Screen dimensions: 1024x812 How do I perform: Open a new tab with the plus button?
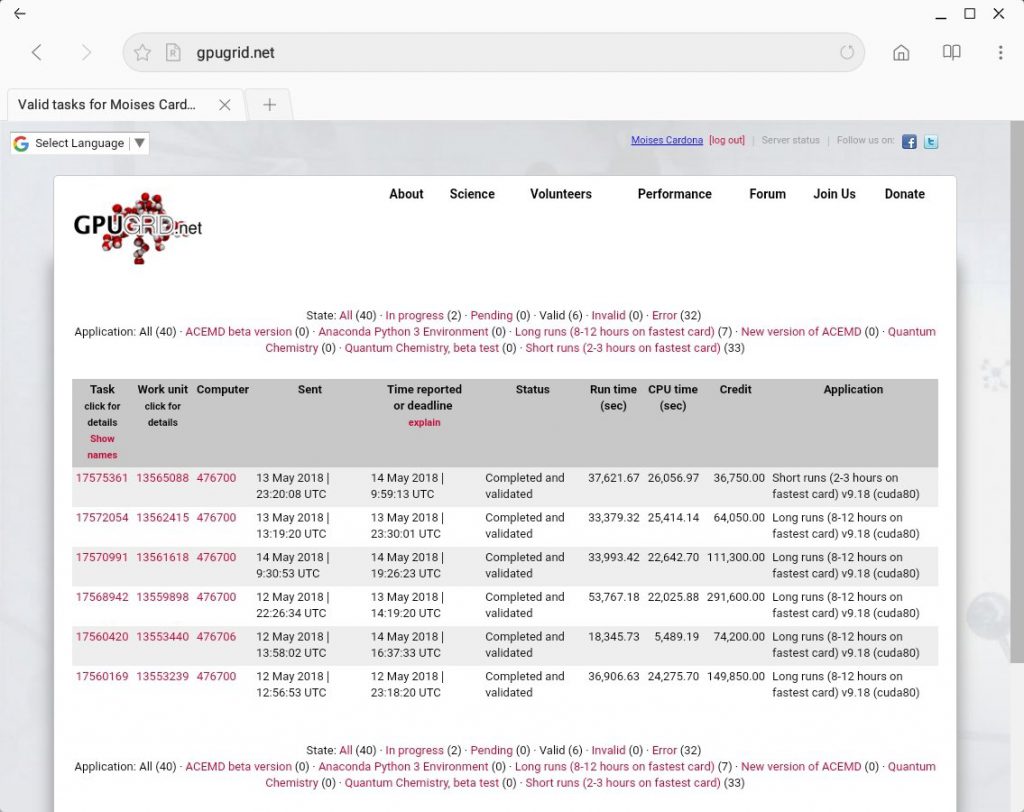coord(269,105)
